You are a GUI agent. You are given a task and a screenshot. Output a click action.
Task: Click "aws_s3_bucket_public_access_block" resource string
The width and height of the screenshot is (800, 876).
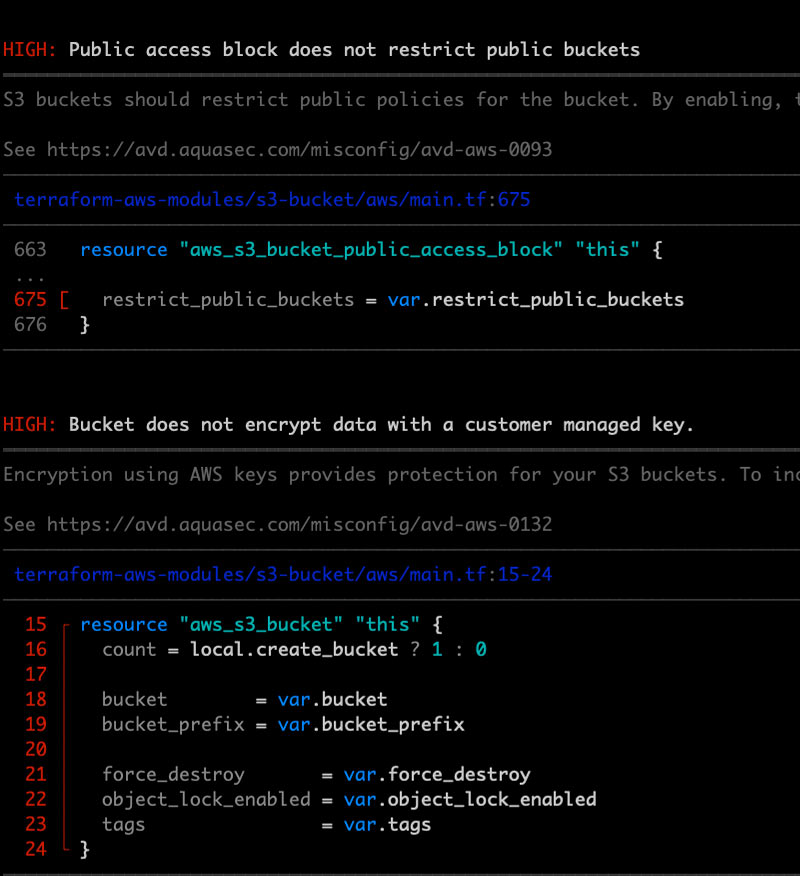pyautogui.click(x=371, y=250)
